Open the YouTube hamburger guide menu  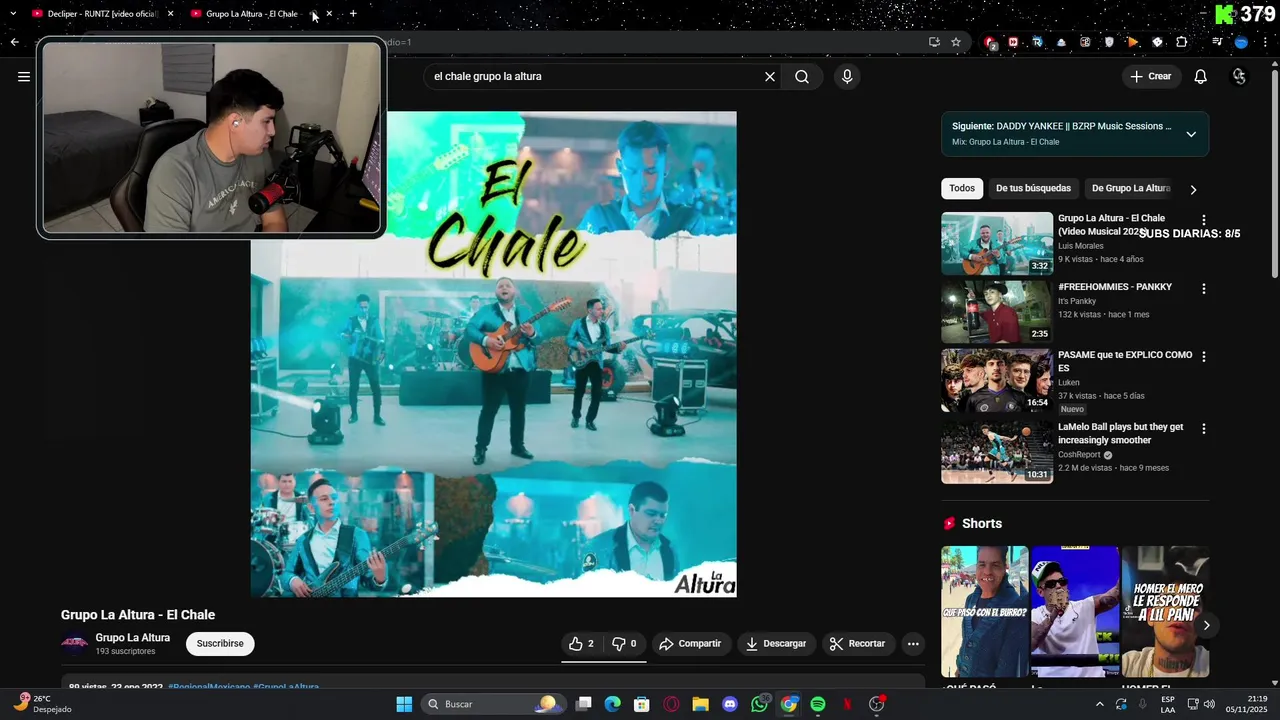click(24, 76)
